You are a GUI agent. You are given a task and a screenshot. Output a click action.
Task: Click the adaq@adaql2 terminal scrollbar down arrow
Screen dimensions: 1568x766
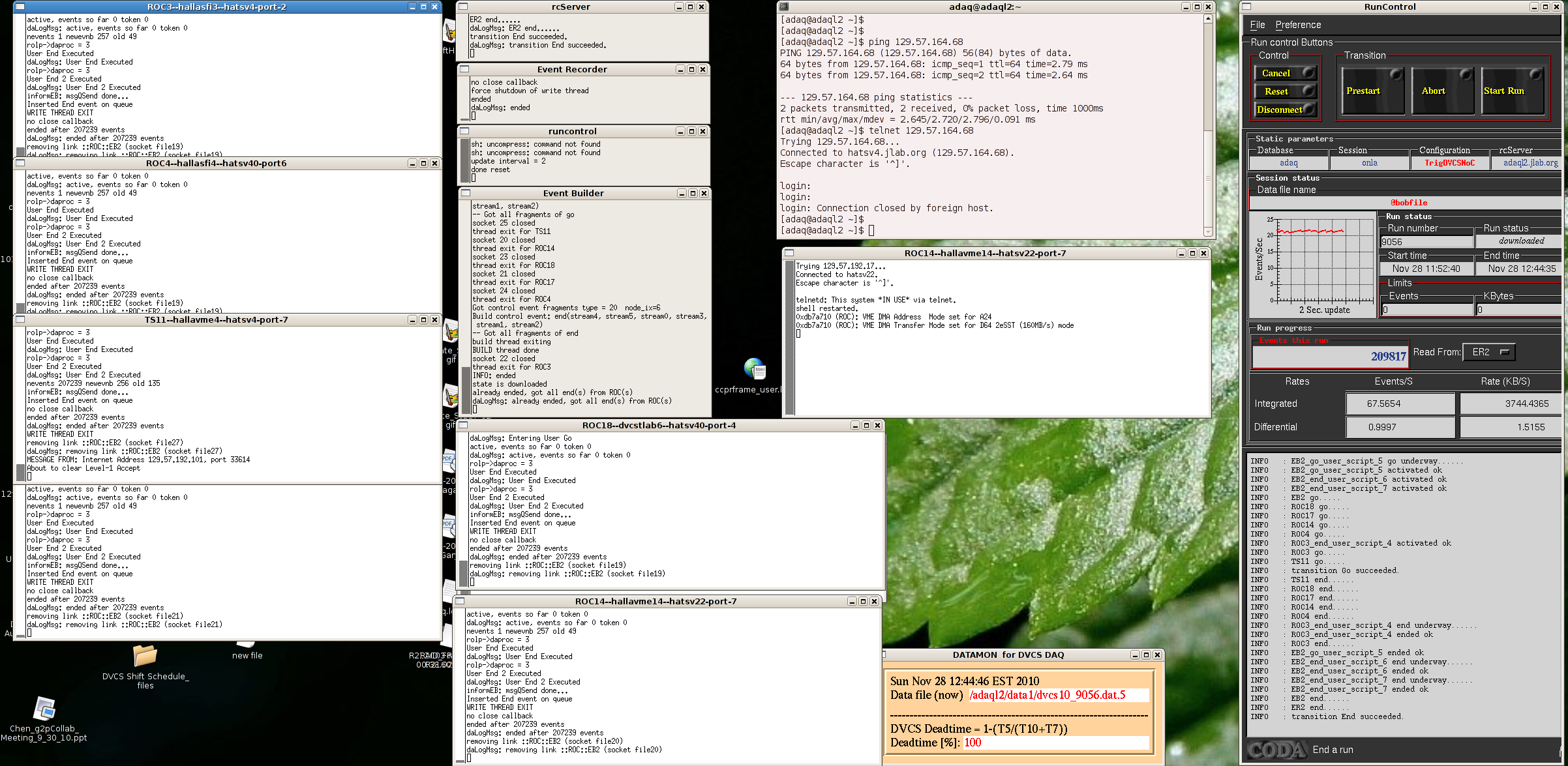click(1208, 231)
